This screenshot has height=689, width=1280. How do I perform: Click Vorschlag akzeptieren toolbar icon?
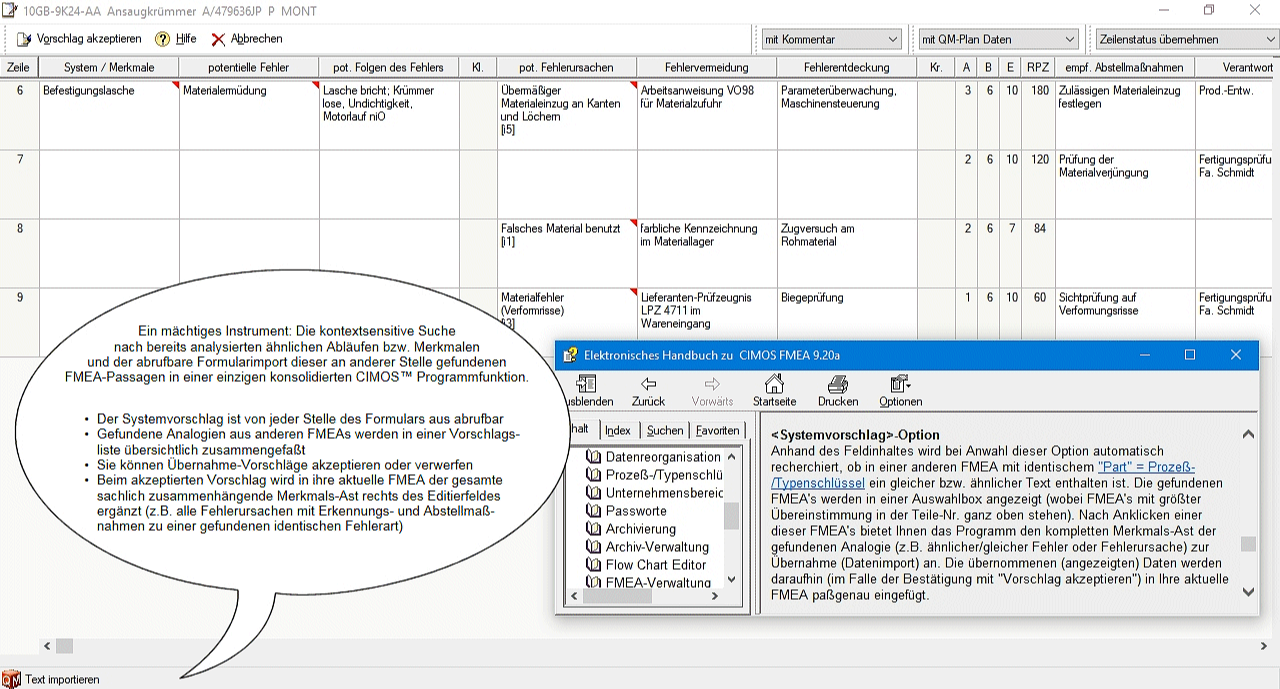[x=25, y=39]
